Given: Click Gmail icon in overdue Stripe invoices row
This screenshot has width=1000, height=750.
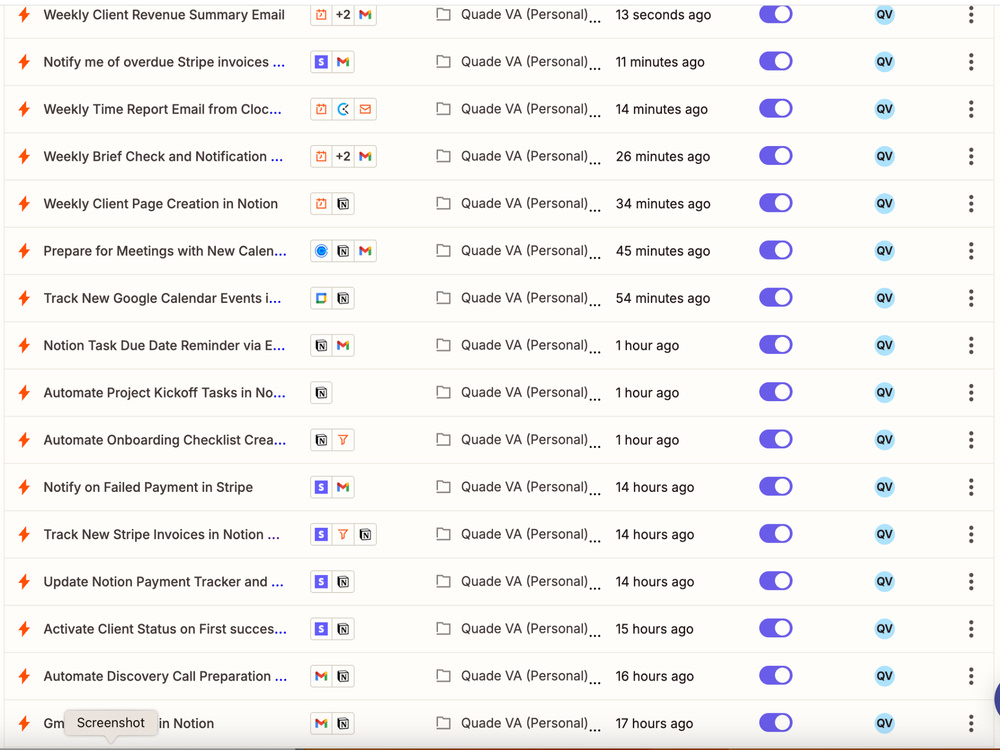Looking at the screenshot, I should (343, 62).
